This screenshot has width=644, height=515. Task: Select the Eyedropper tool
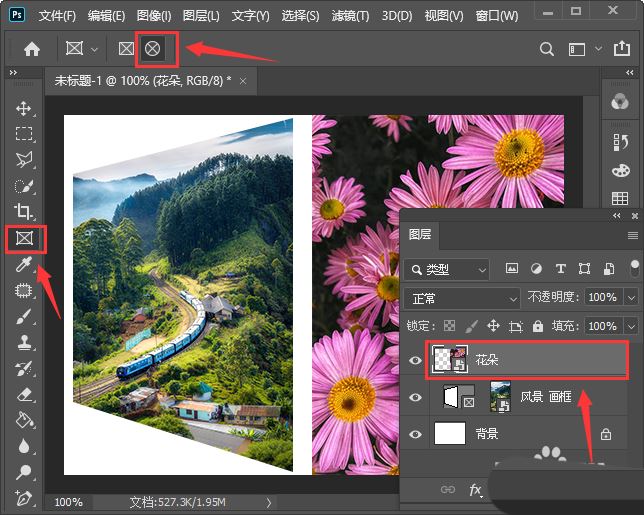[23, 264]
